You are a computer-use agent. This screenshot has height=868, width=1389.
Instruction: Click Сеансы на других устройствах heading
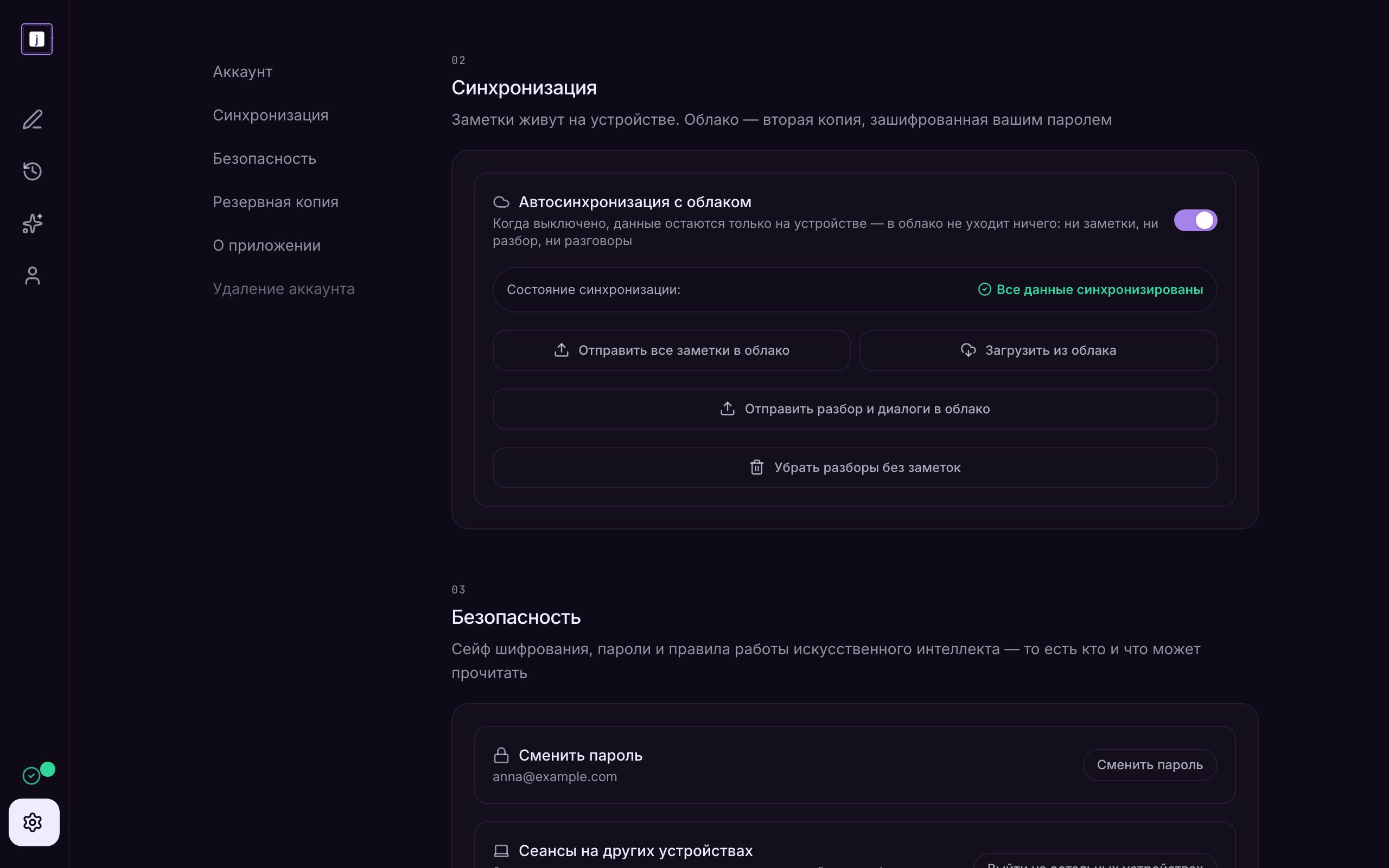[x=635, y=851]
